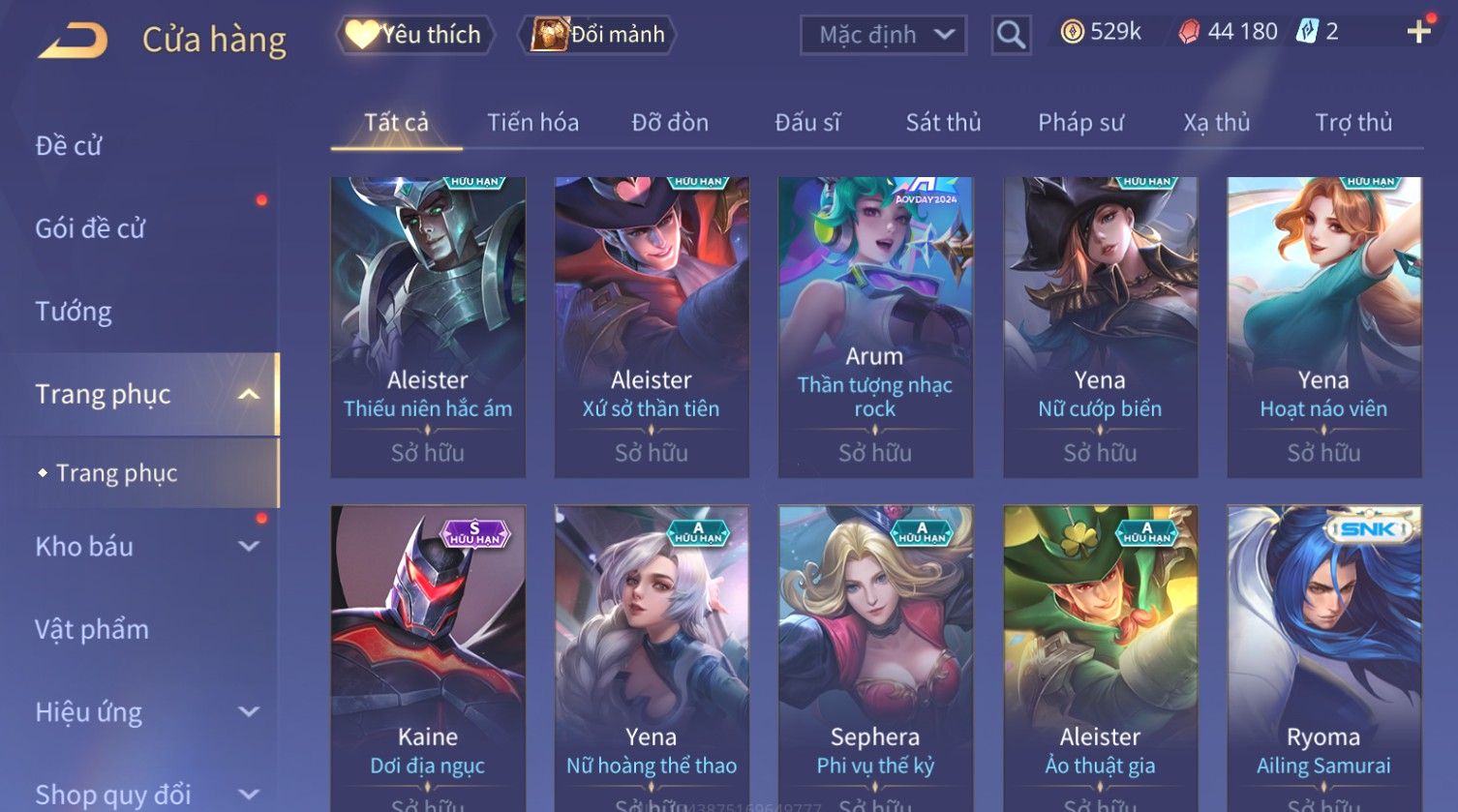Screen dimensions: 1458x812
Task: Switch to the Sát thủ tab
Action: click(943, 123)
